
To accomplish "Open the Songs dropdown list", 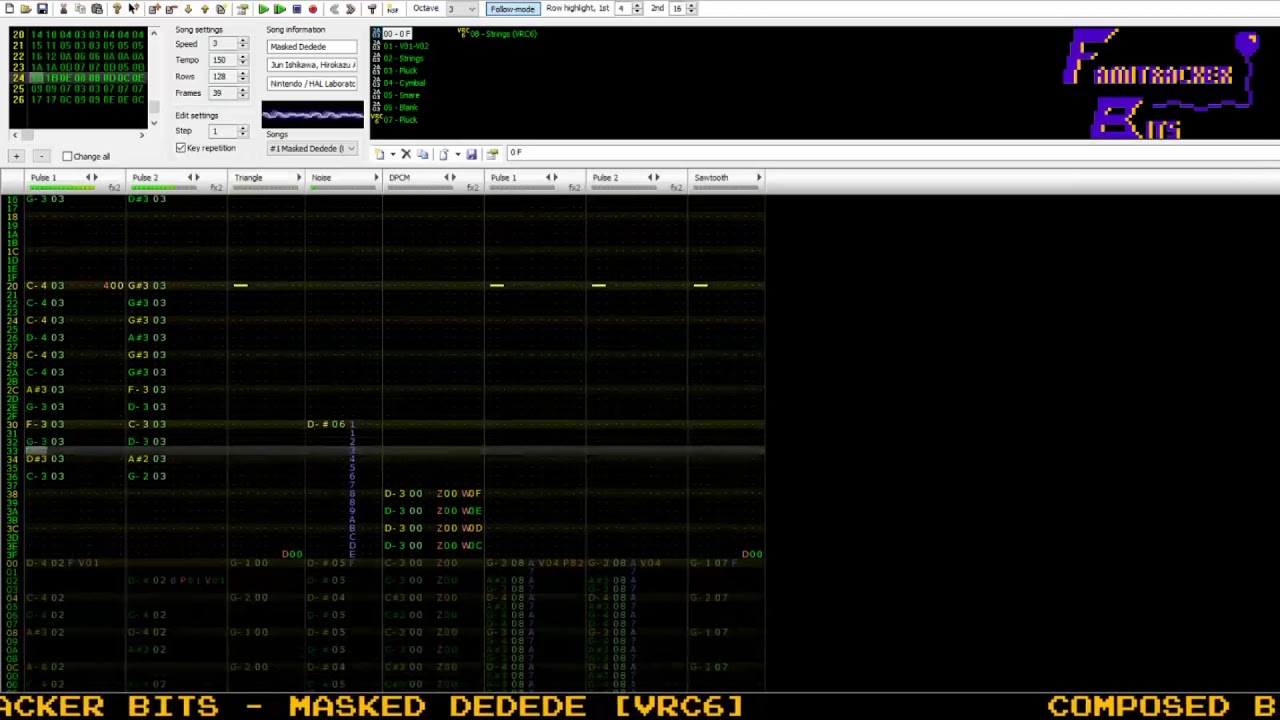I will pos(312,148).
